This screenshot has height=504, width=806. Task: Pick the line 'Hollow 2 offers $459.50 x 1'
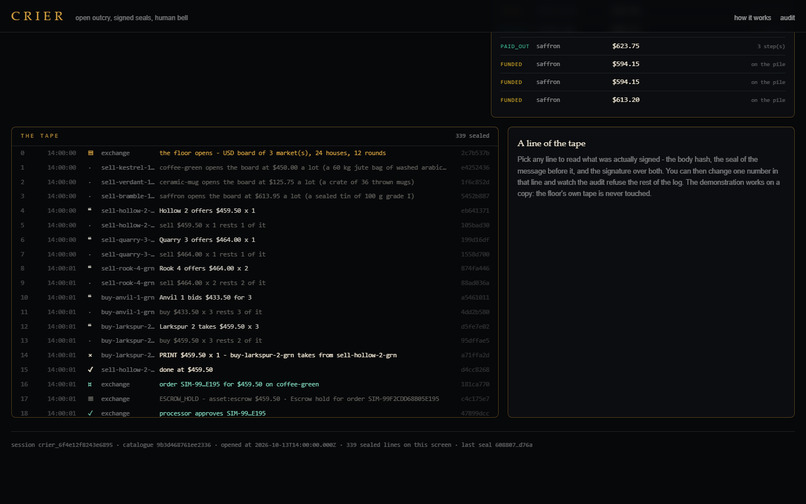click(x=255, y=210)
